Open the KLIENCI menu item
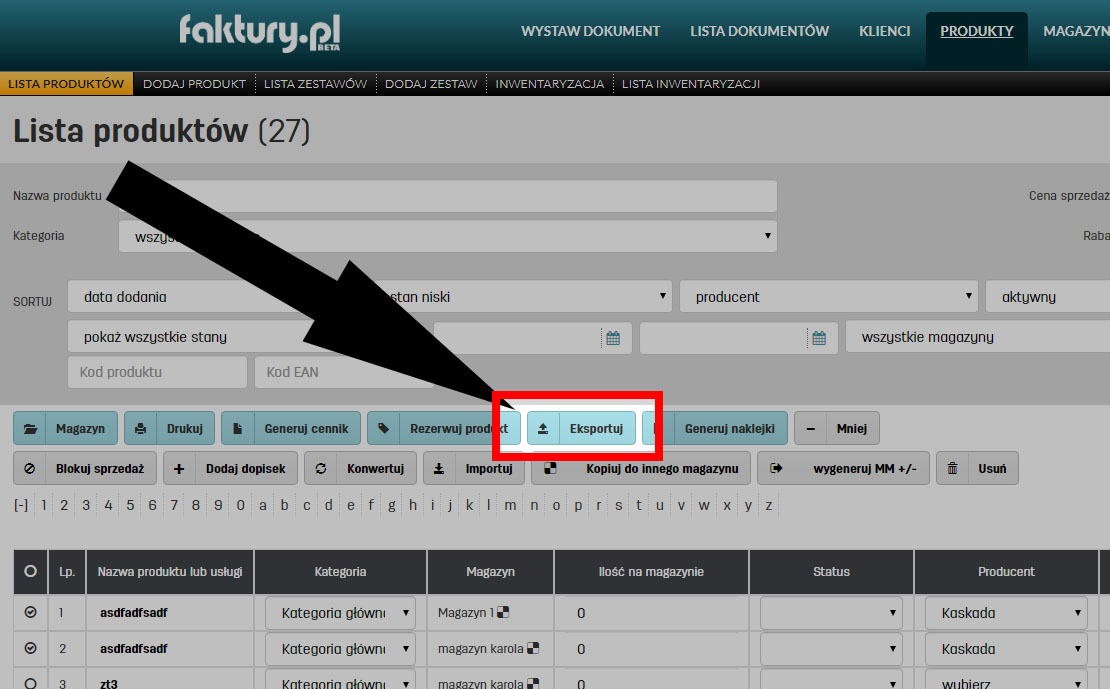Screen dimensions: 1110x689 click(x=884, y=31)
